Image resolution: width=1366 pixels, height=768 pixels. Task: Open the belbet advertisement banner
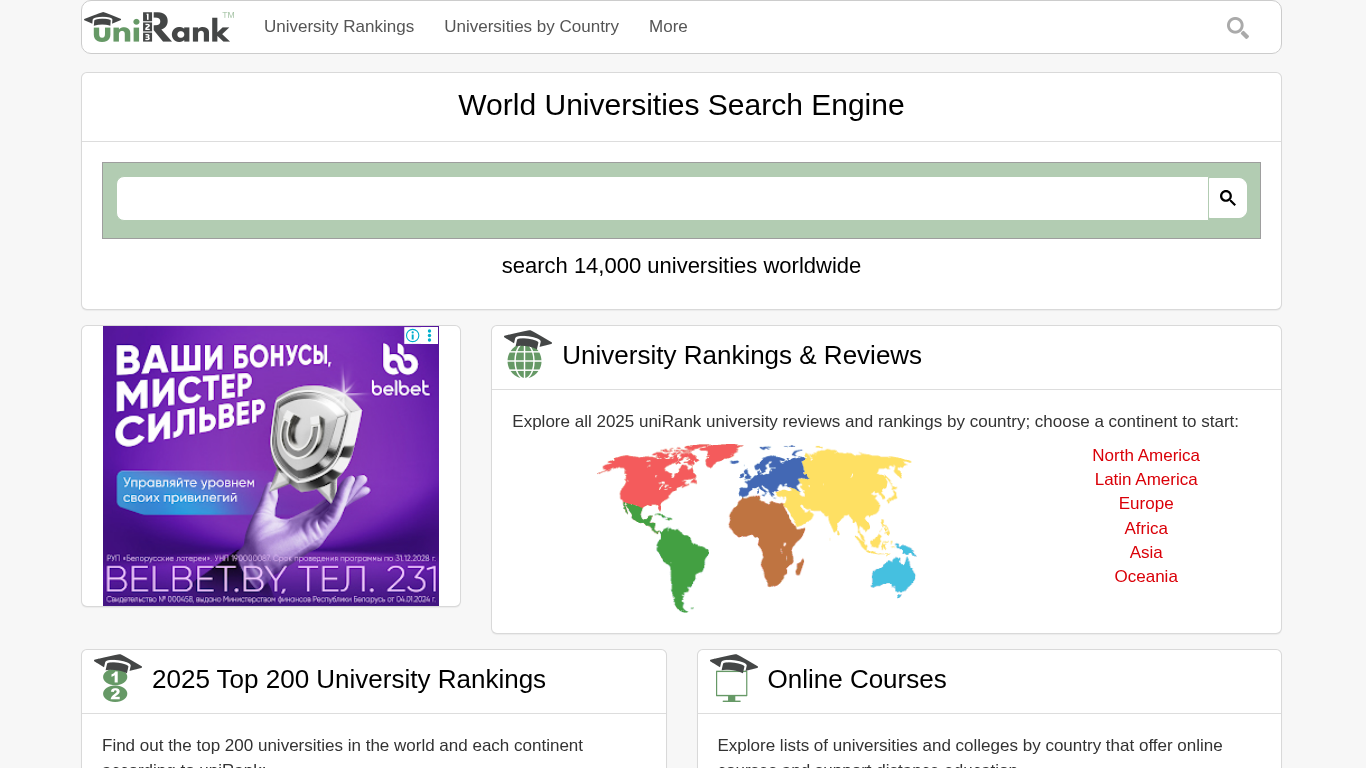coord(271,466)
